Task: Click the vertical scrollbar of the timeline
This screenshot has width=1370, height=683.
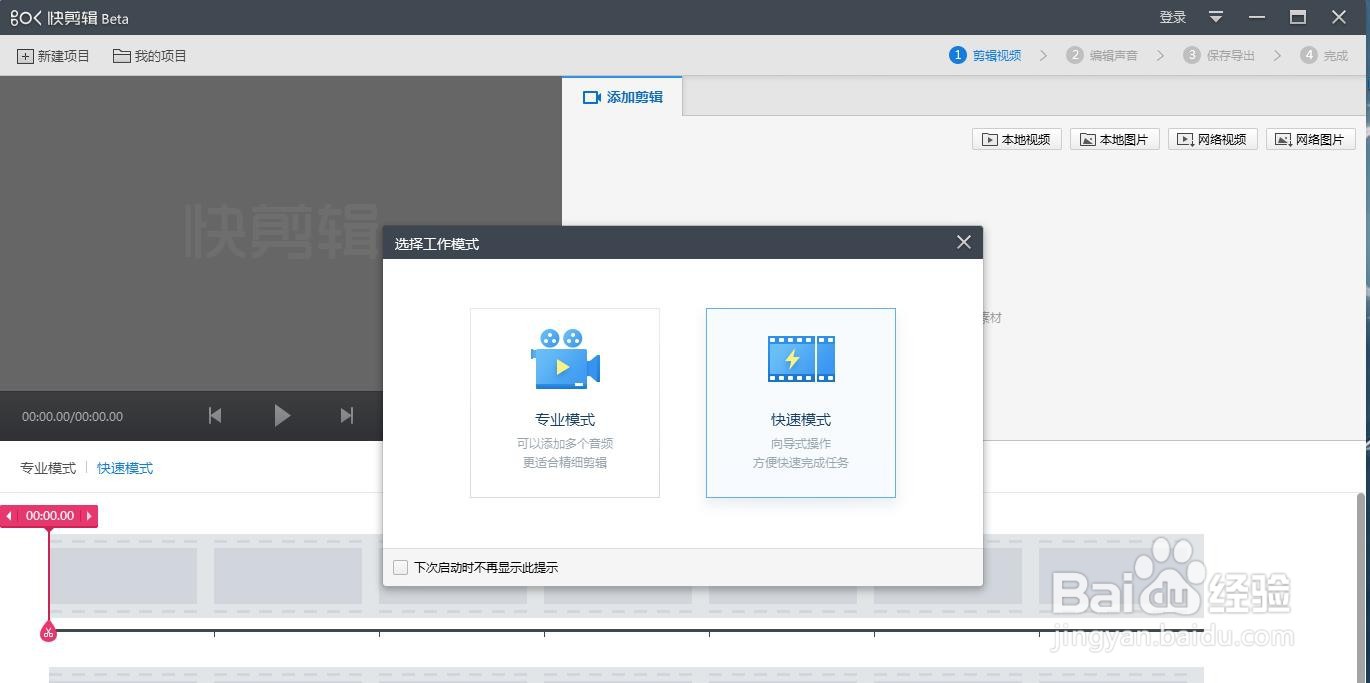Action: pyautogui.click(x=1360, y=587)
